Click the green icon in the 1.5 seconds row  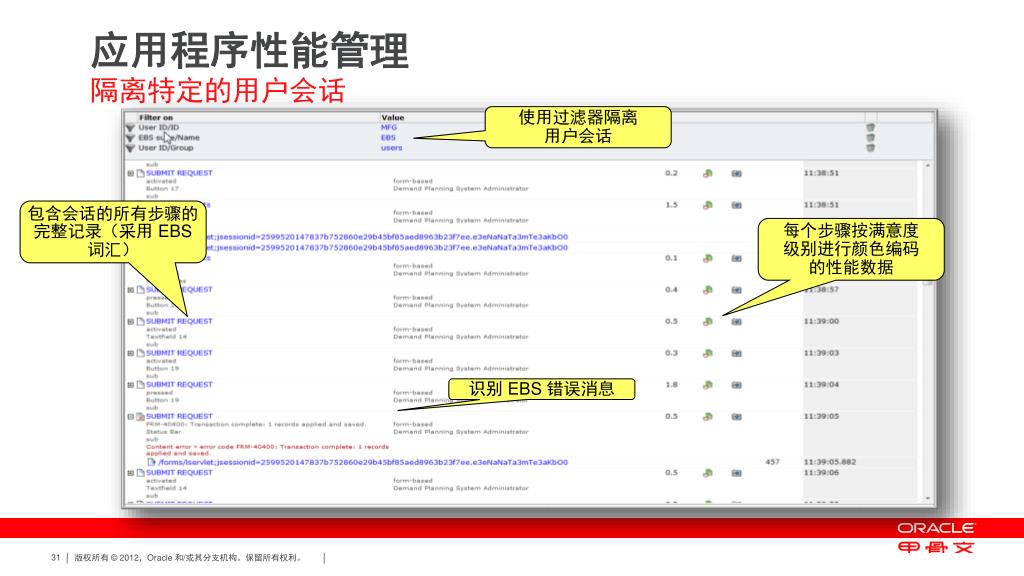click(x=707, y=205)
